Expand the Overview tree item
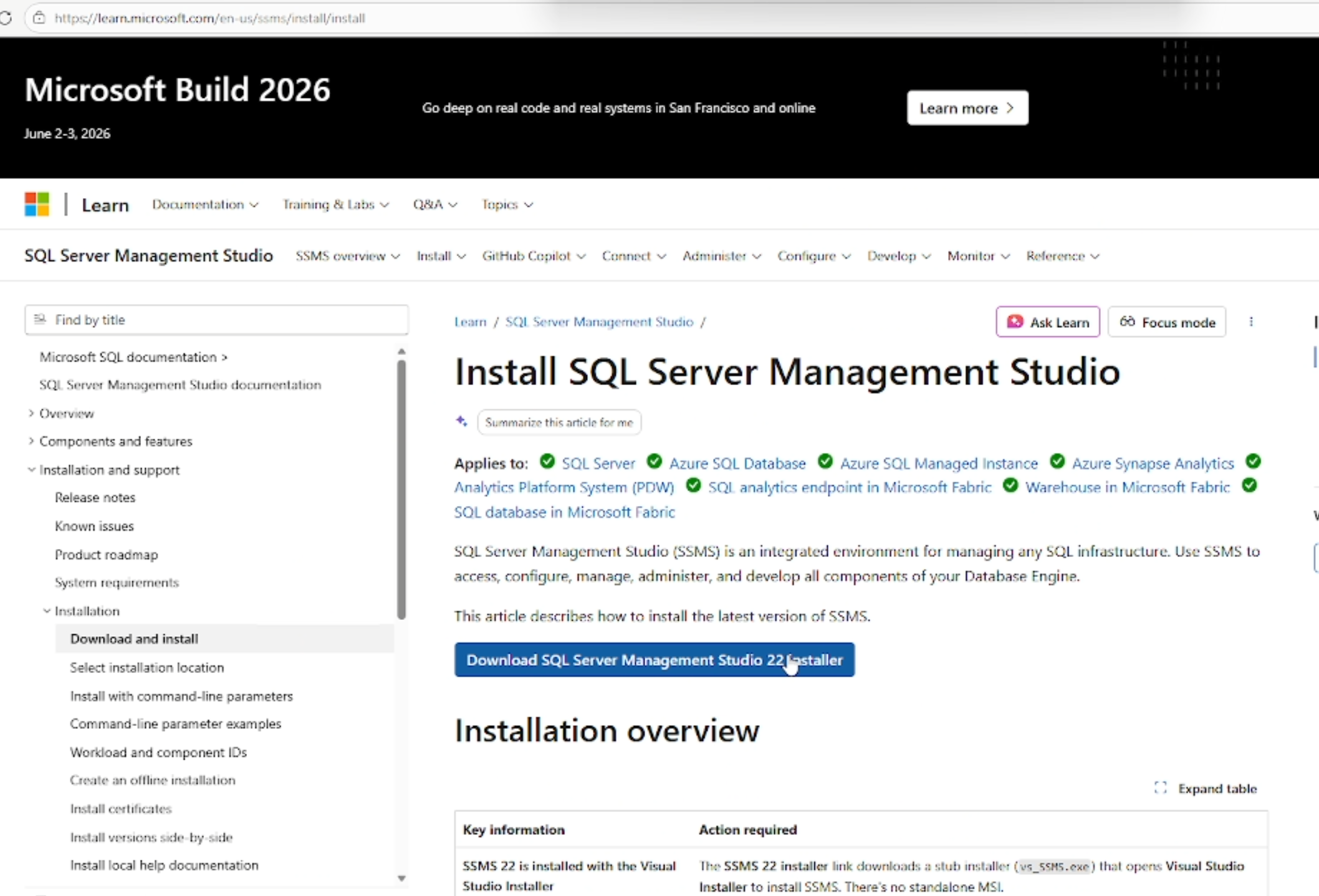This screenshot has width=1319, height=896. point(31,413)
